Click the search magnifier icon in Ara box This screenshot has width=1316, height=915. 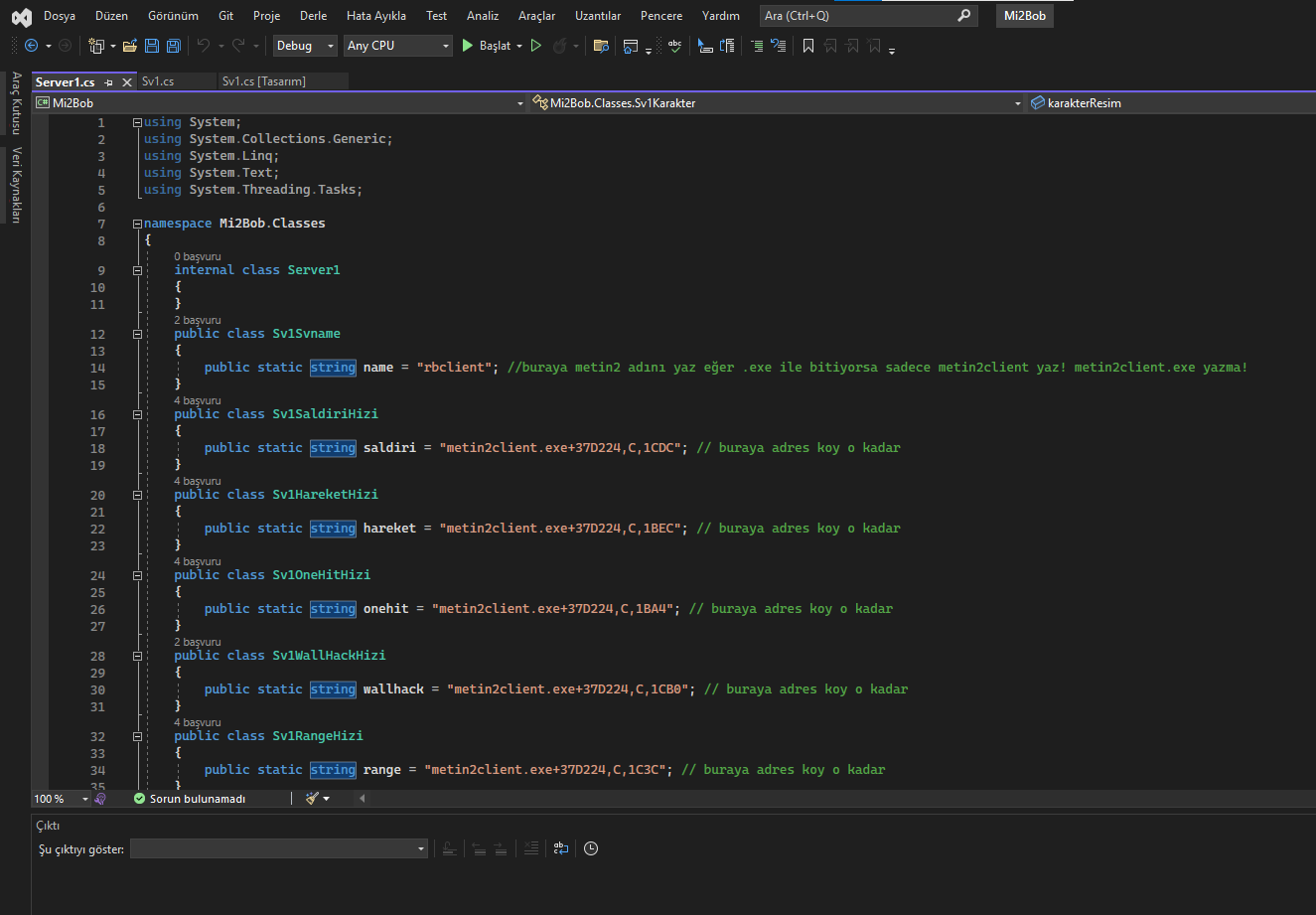click(963, 16)
